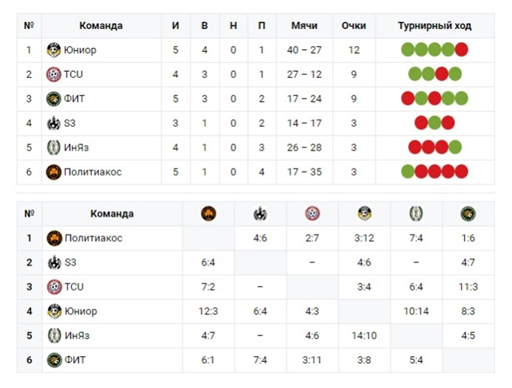Click the ФИТ logo in cross-table header
The height and width of the screenshot is (388, 512).
(x=468, y=214)
